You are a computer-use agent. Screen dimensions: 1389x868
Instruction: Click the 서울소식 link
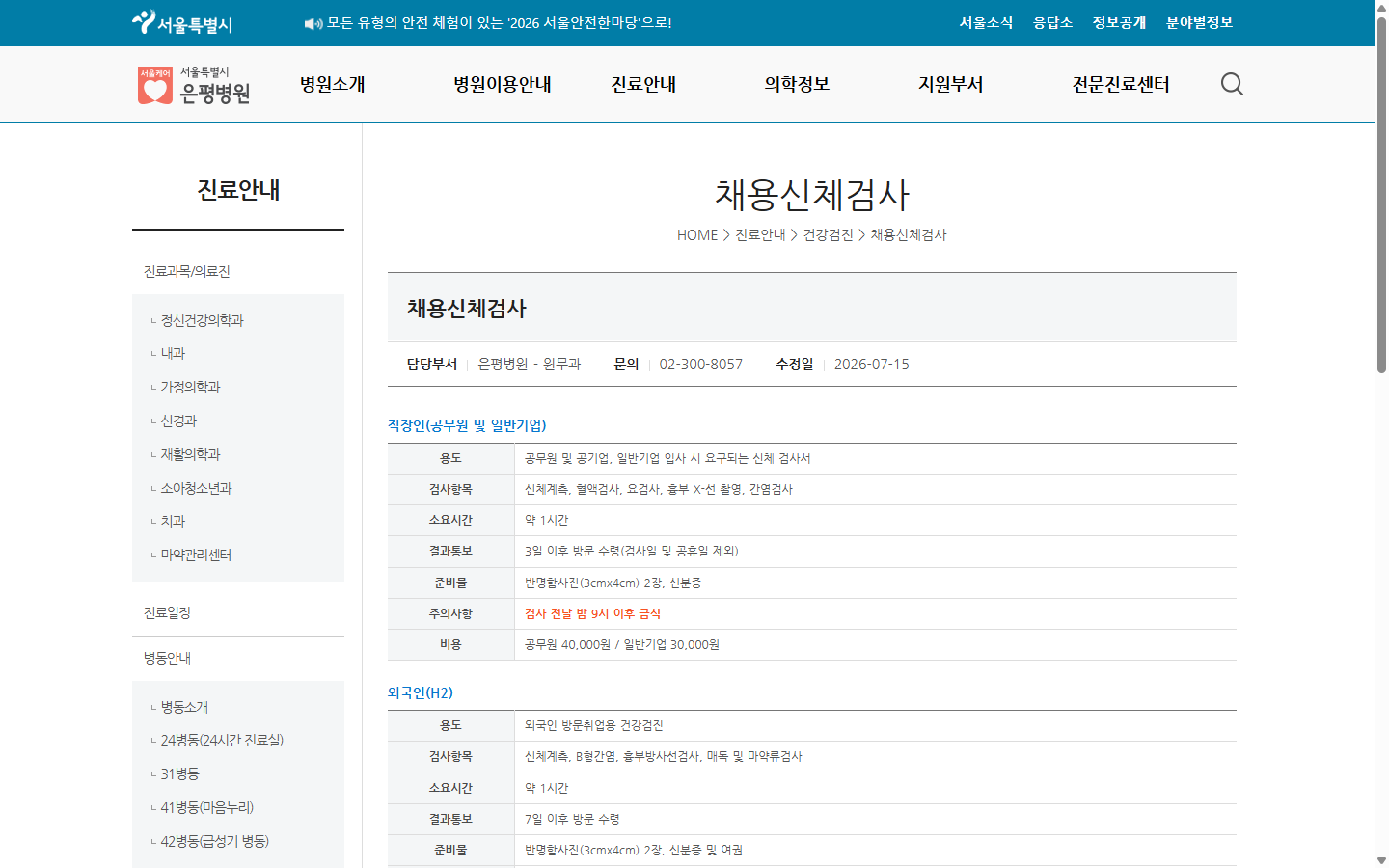pyautogui.click(x=986, y=22)
